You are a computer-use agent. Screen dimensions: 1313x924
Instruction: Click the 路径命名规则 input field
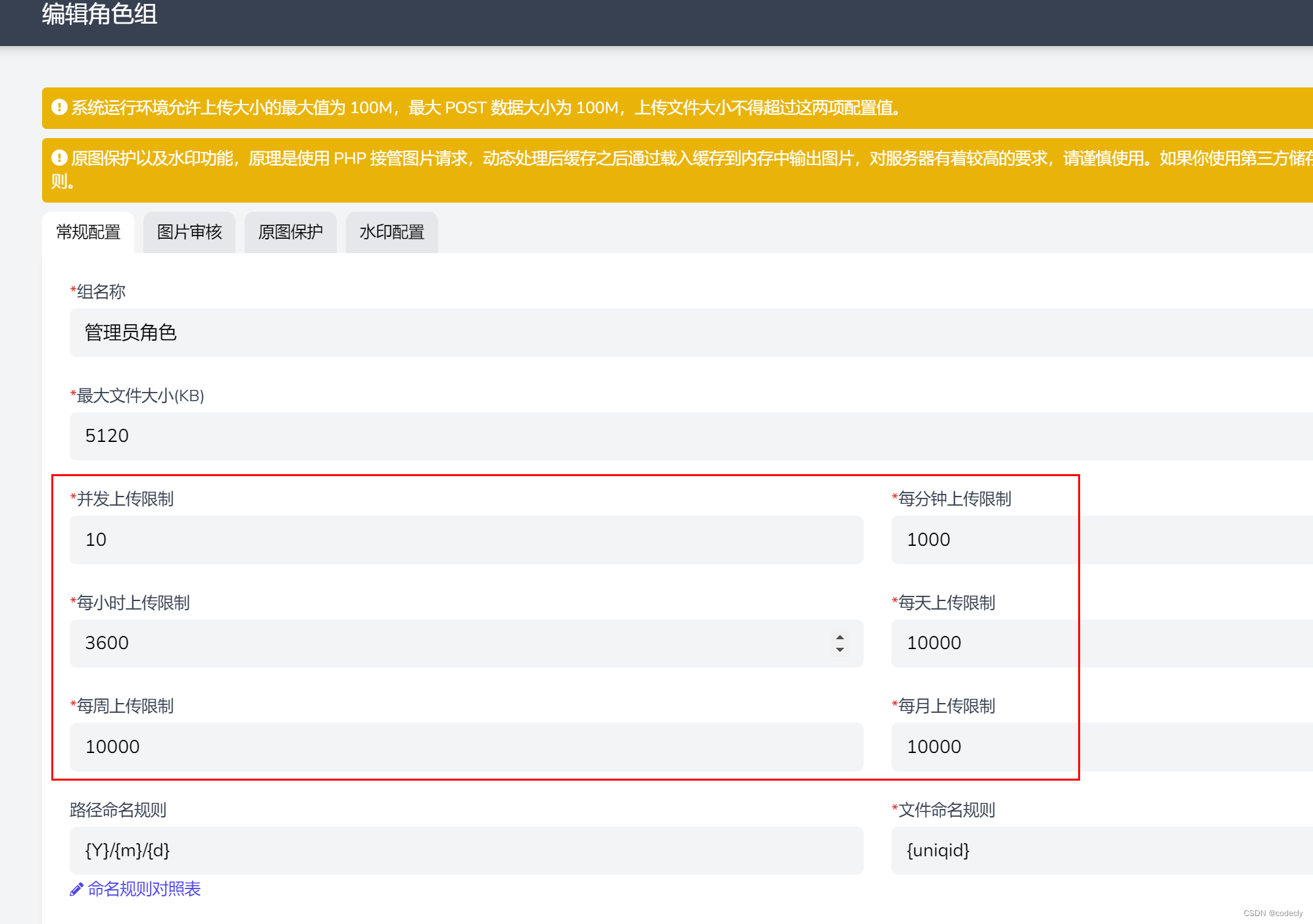(x=466, y=850)
